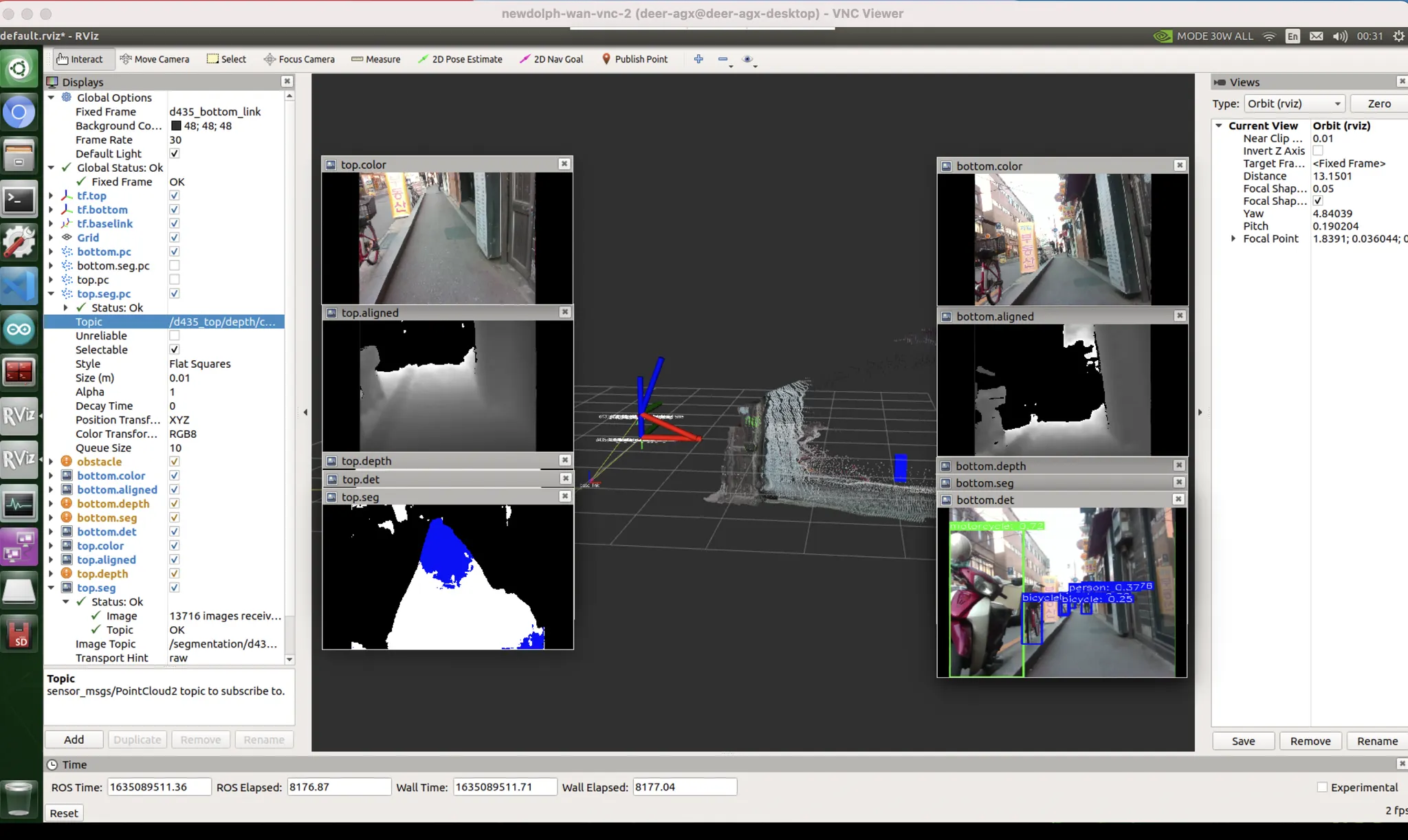1408x840 pixels.
Task: Open the view Type dropdown showing Orbit
Action: click(1294, 104)
